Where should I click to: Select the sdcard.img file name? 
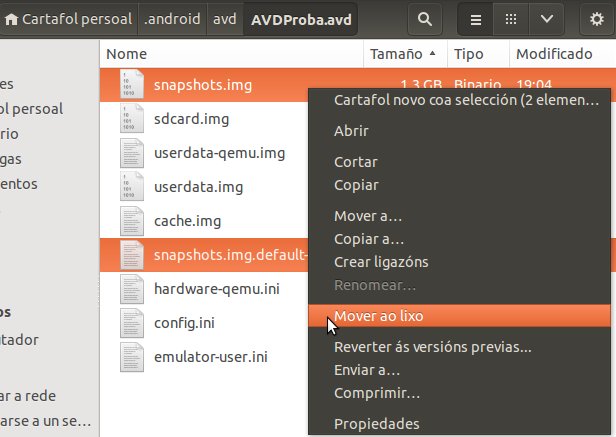[191, 119]
